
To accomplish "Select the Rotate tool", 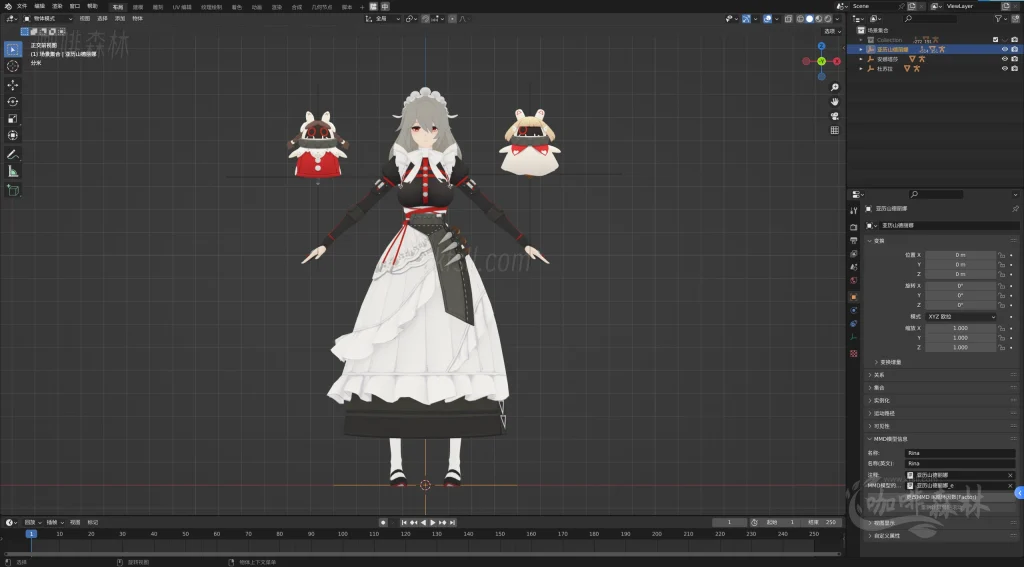I will (x=12, y=101).
